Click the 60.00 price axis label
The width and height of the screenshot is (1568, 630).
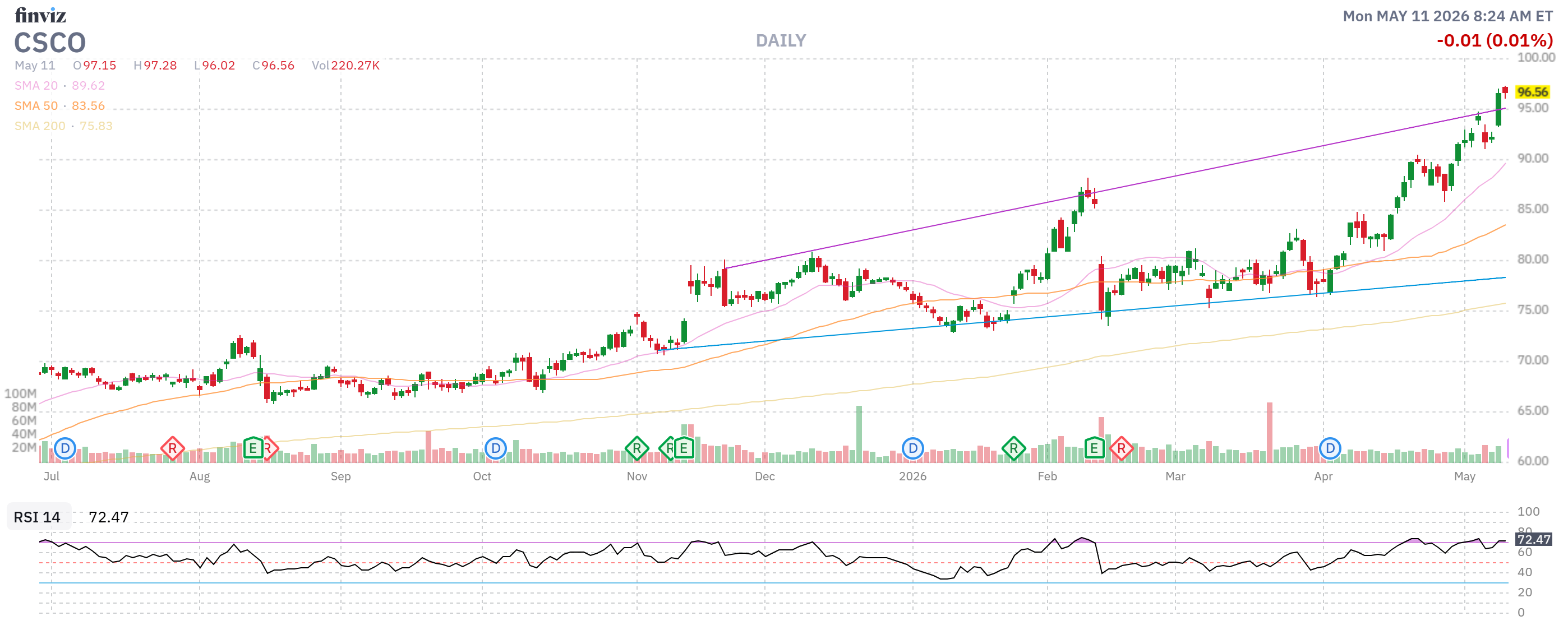click(1533, 461)
